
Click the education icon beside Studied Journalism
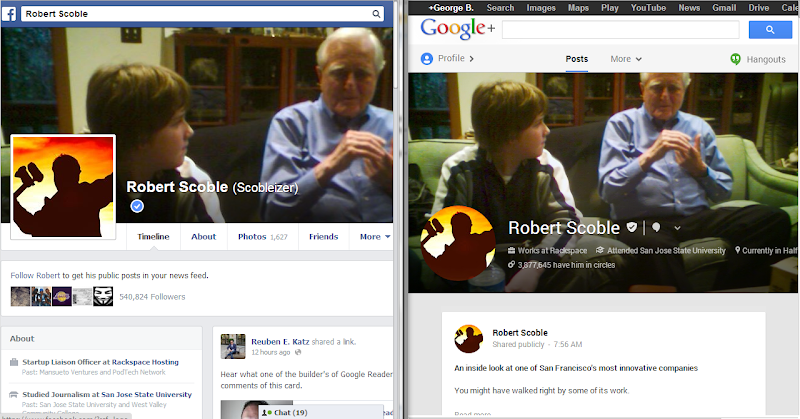(x=14, y=395)
